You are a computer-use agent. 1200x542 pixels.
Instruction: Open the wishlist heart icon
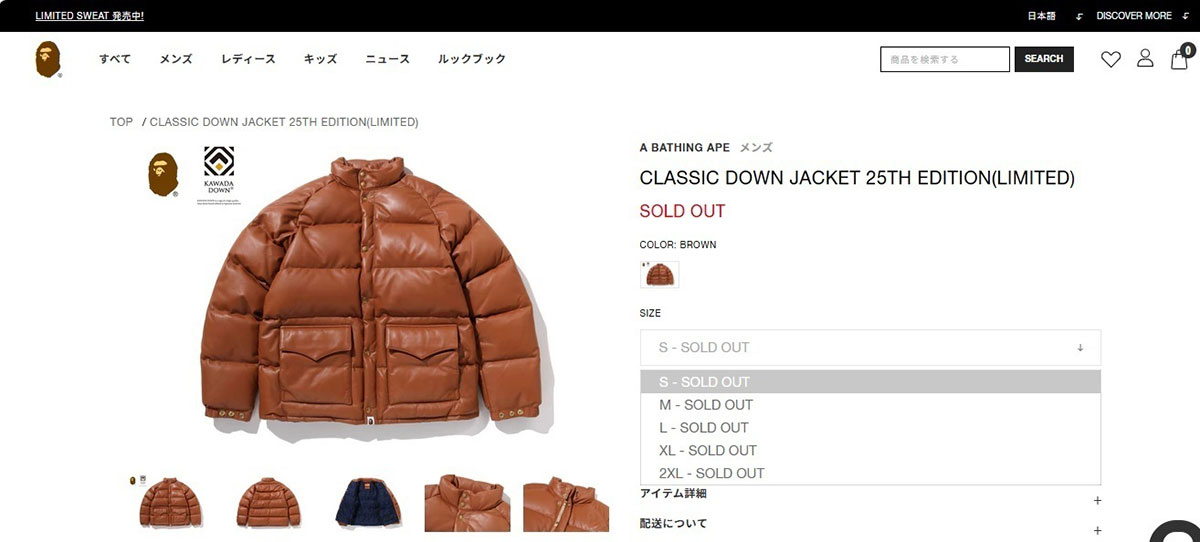(1111, 59)
